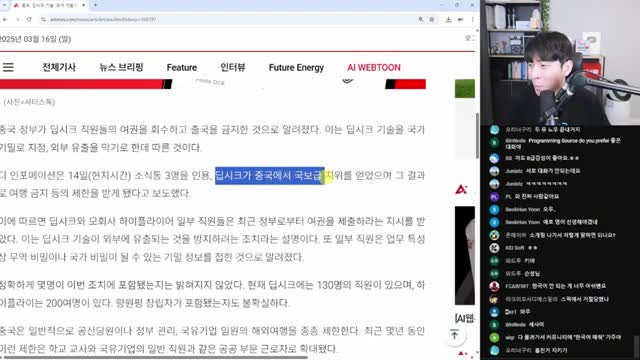
Task: Click the green sidebar thumbnail image
Action: point(465,89)
